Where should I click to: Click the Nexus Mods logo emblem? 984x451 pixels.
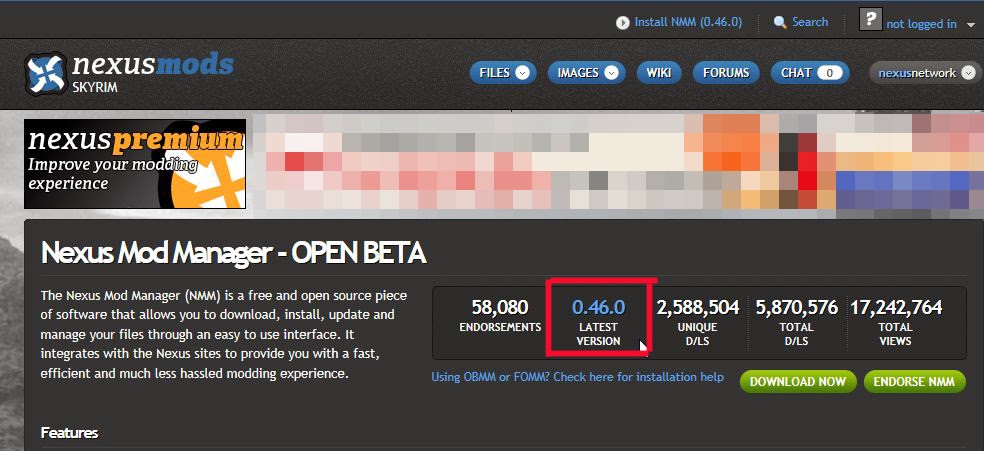click(x=45, y=73)
